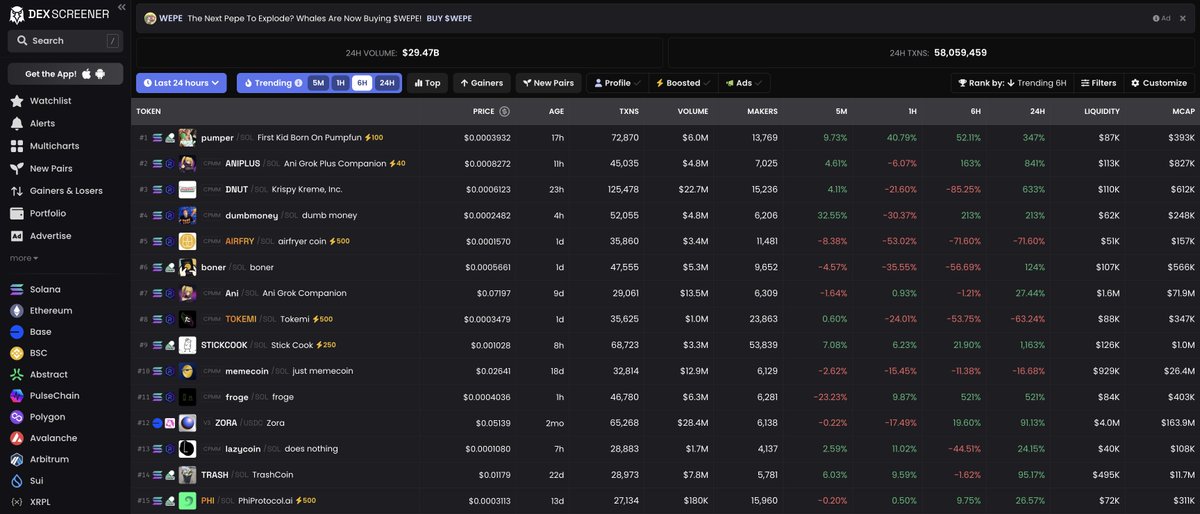Select the Abstract chain logo
Screen dimensions: 1200x514
17,374
